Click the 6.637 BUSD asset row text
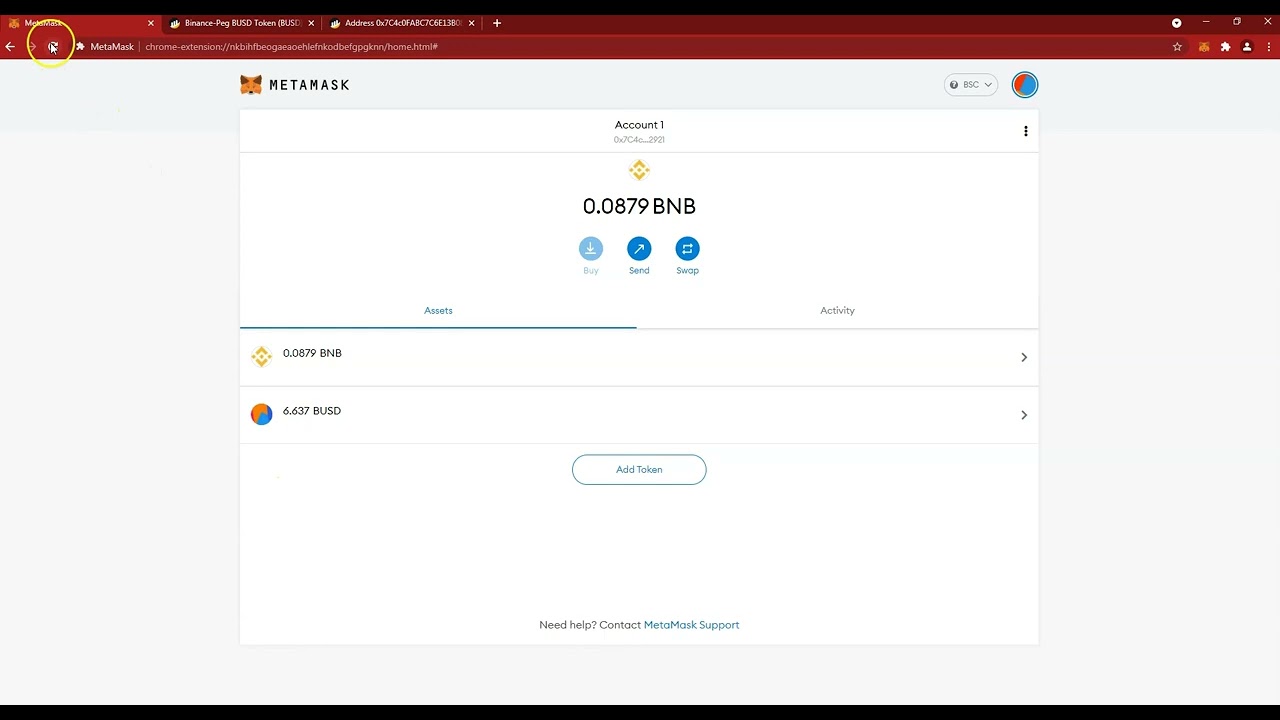This screenshot has height=720, width=1280. (311, 411)
